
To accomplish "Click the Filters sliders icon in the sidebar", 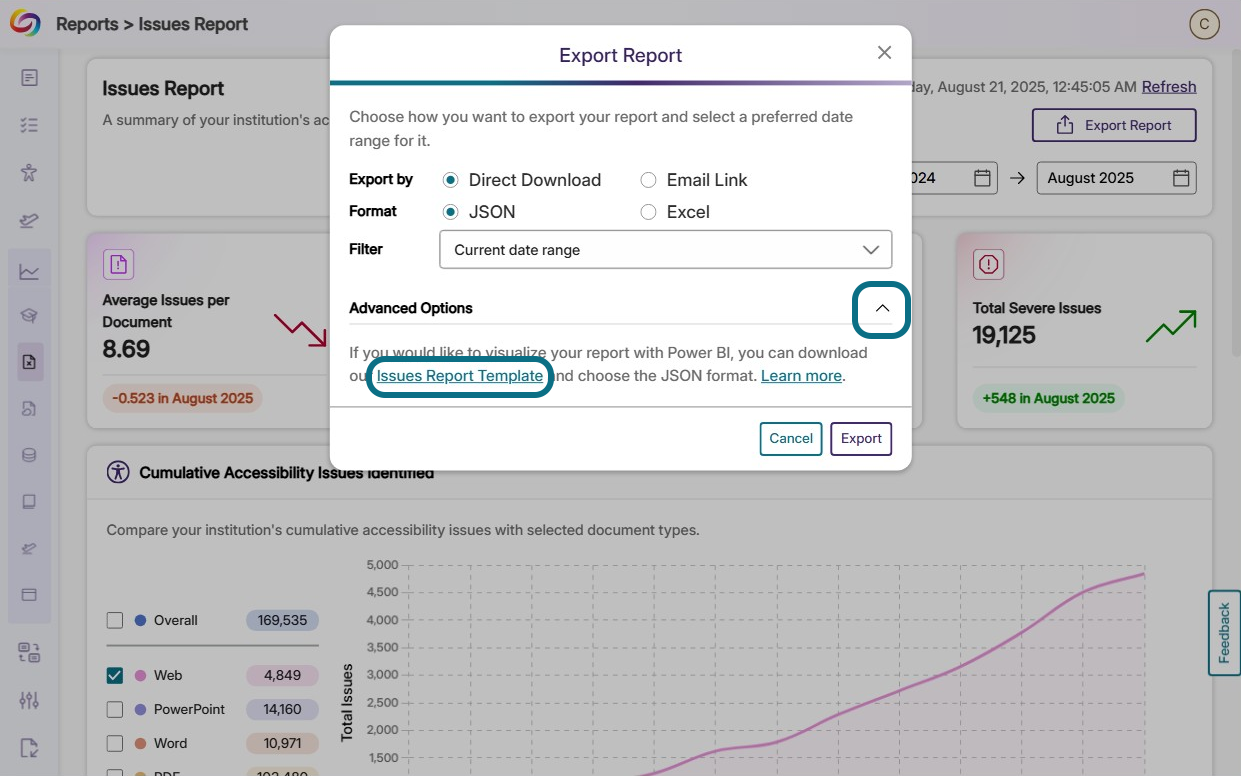I will pyautogui.click(x=30, y=700).
